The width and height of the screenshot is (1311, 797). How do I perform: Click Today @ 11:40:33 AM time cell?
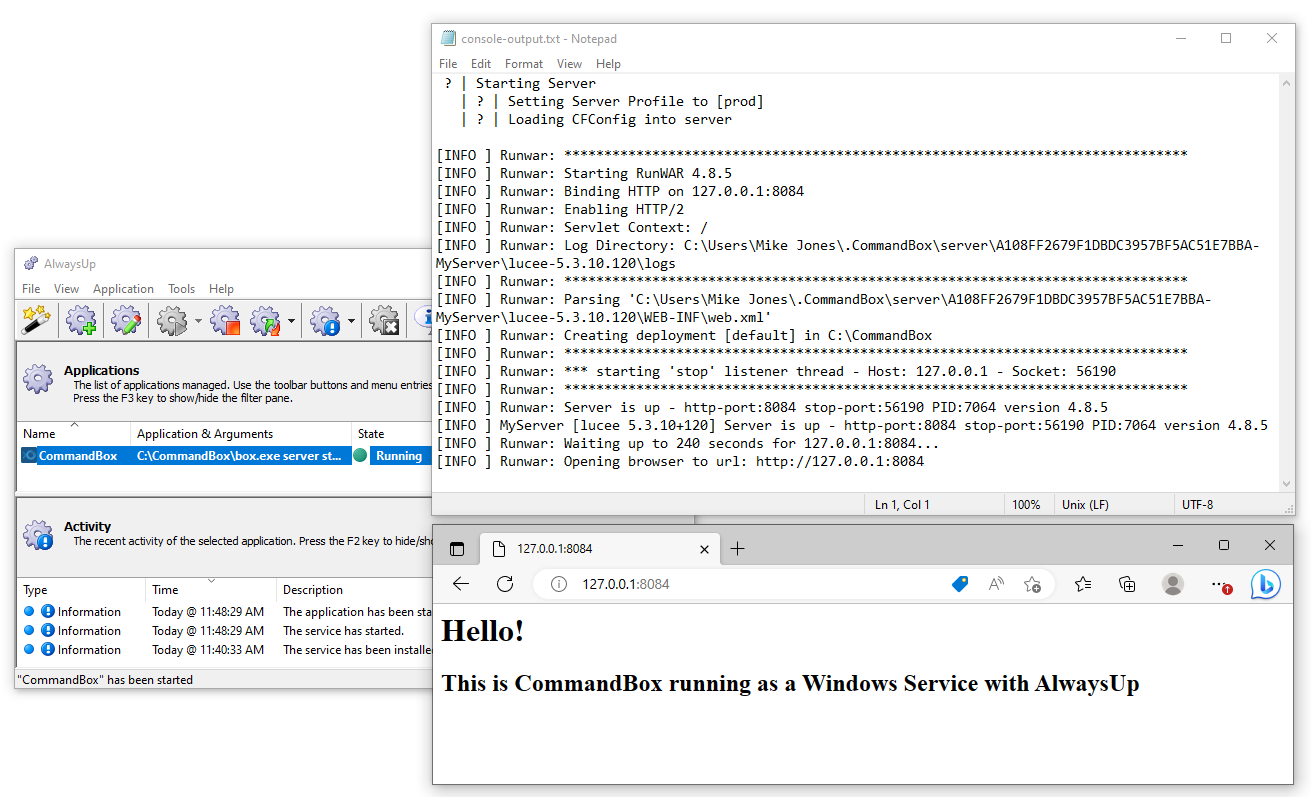(208, 650)
